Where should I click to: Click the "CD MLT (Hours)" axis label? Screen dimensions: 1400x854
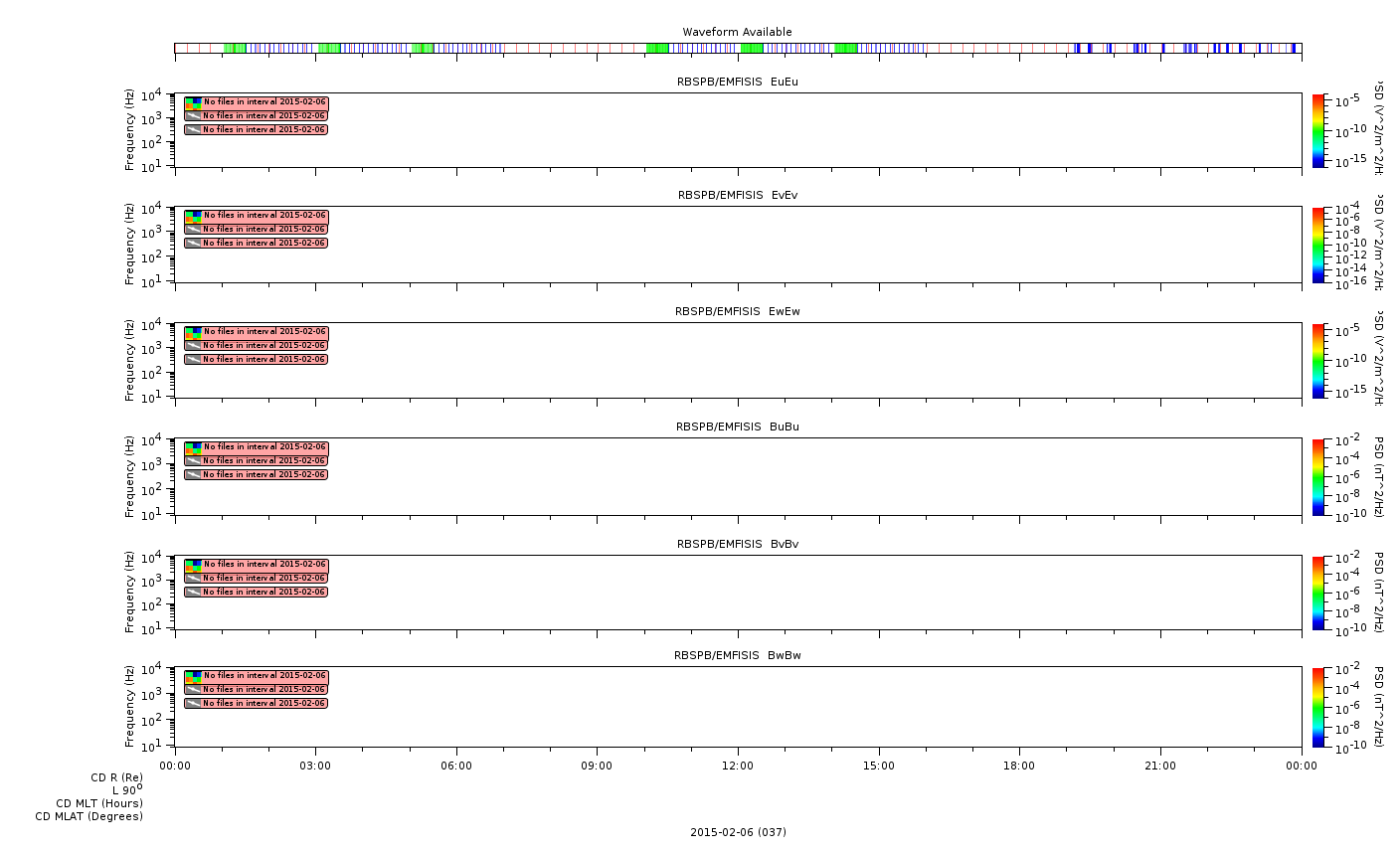click(99, 803)
